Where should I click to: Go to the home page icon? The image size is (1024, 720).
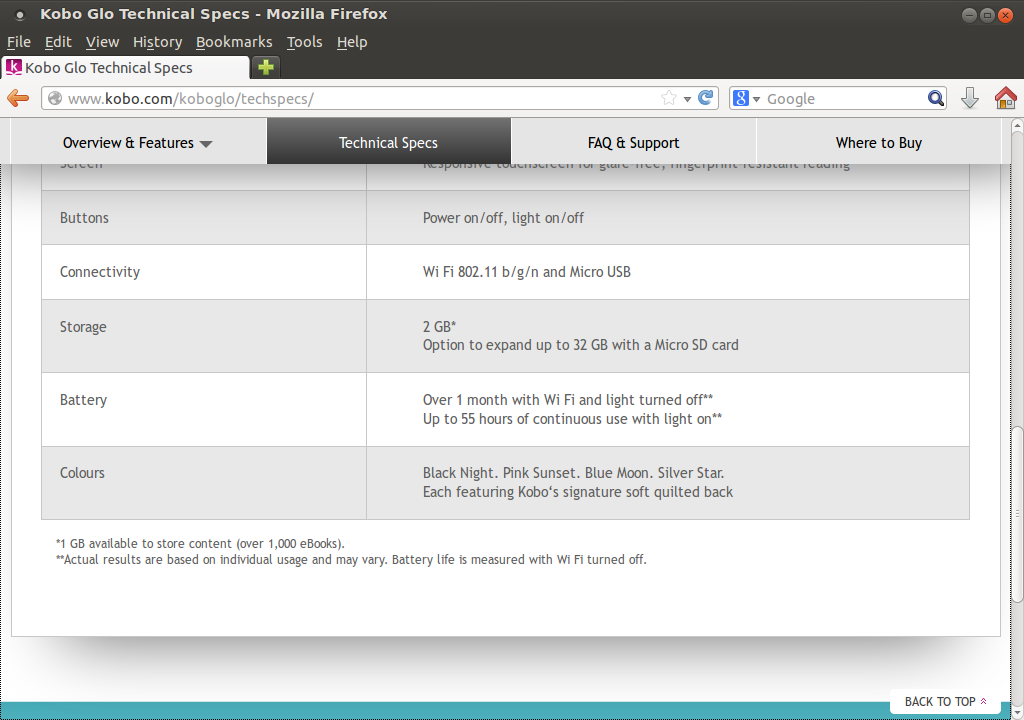1006,98
